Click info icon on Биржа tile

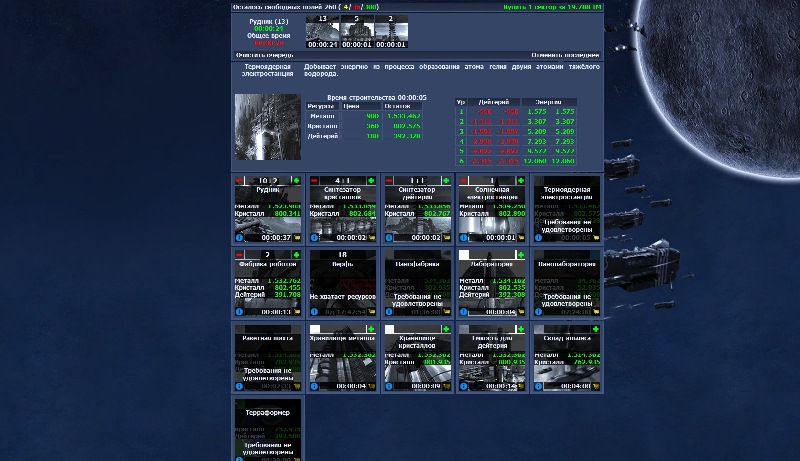(x=313, y=312)
